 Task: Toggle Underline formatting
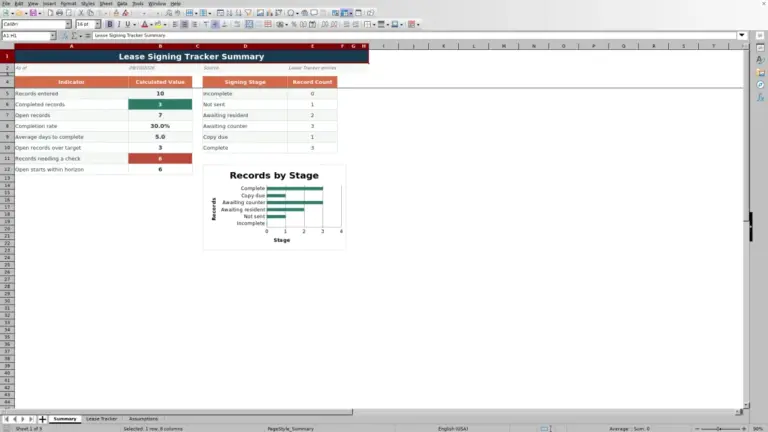[x=128, y=24]
